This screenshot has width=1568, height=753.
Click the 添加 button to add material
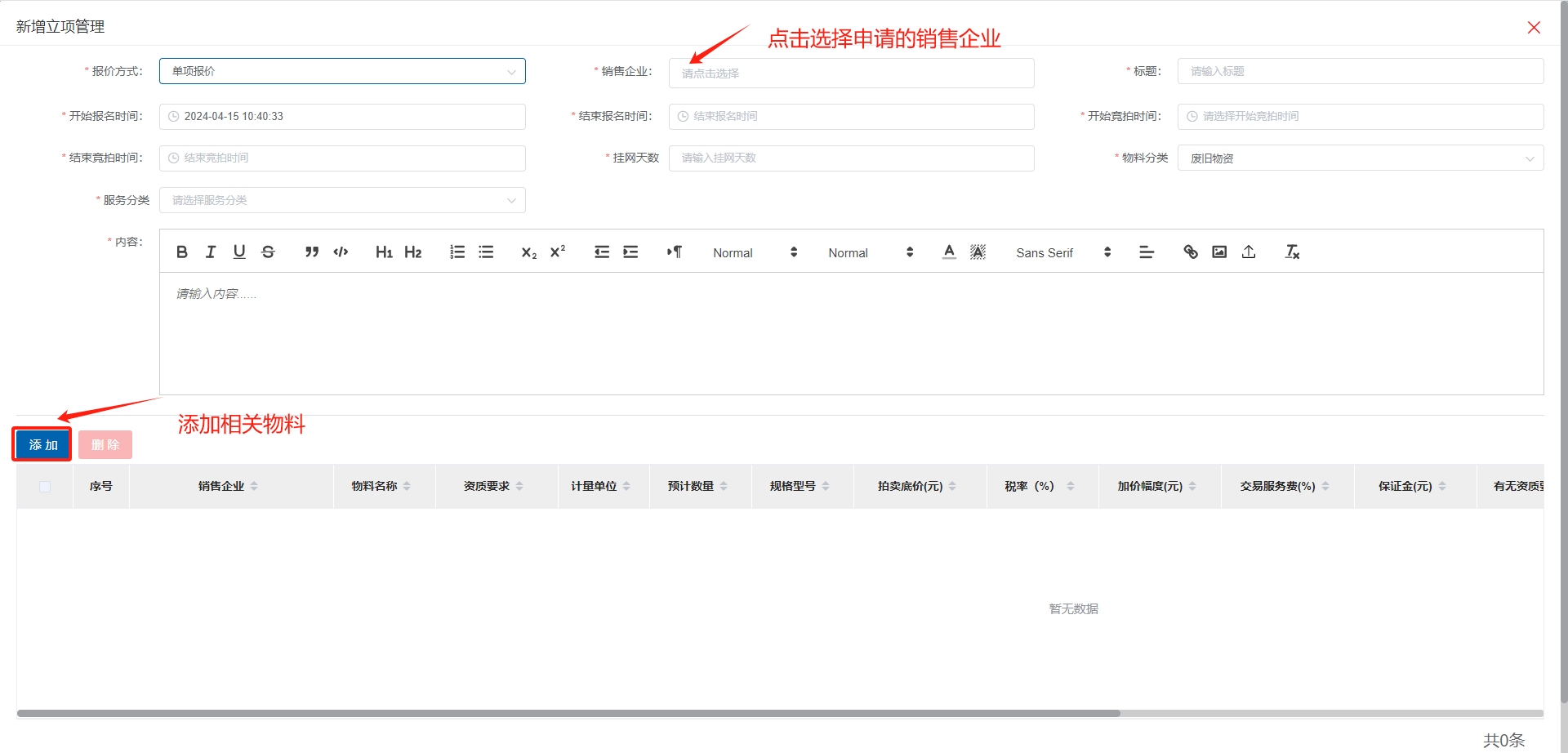tap(42, 444)
